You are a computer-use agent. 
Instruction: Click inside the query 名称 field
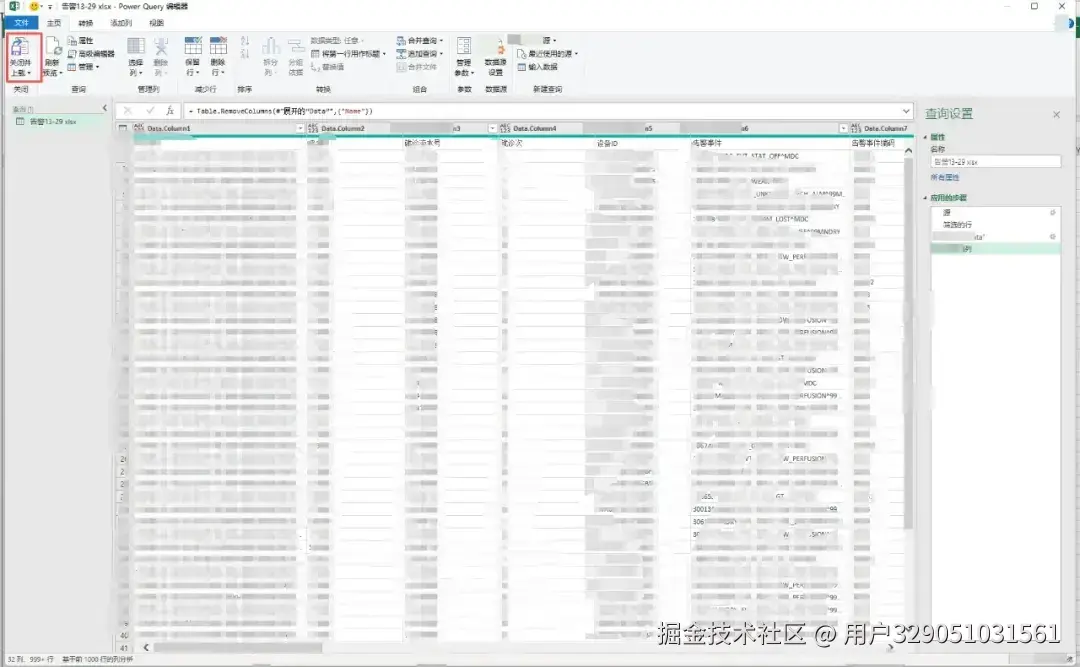coord(996,161)
